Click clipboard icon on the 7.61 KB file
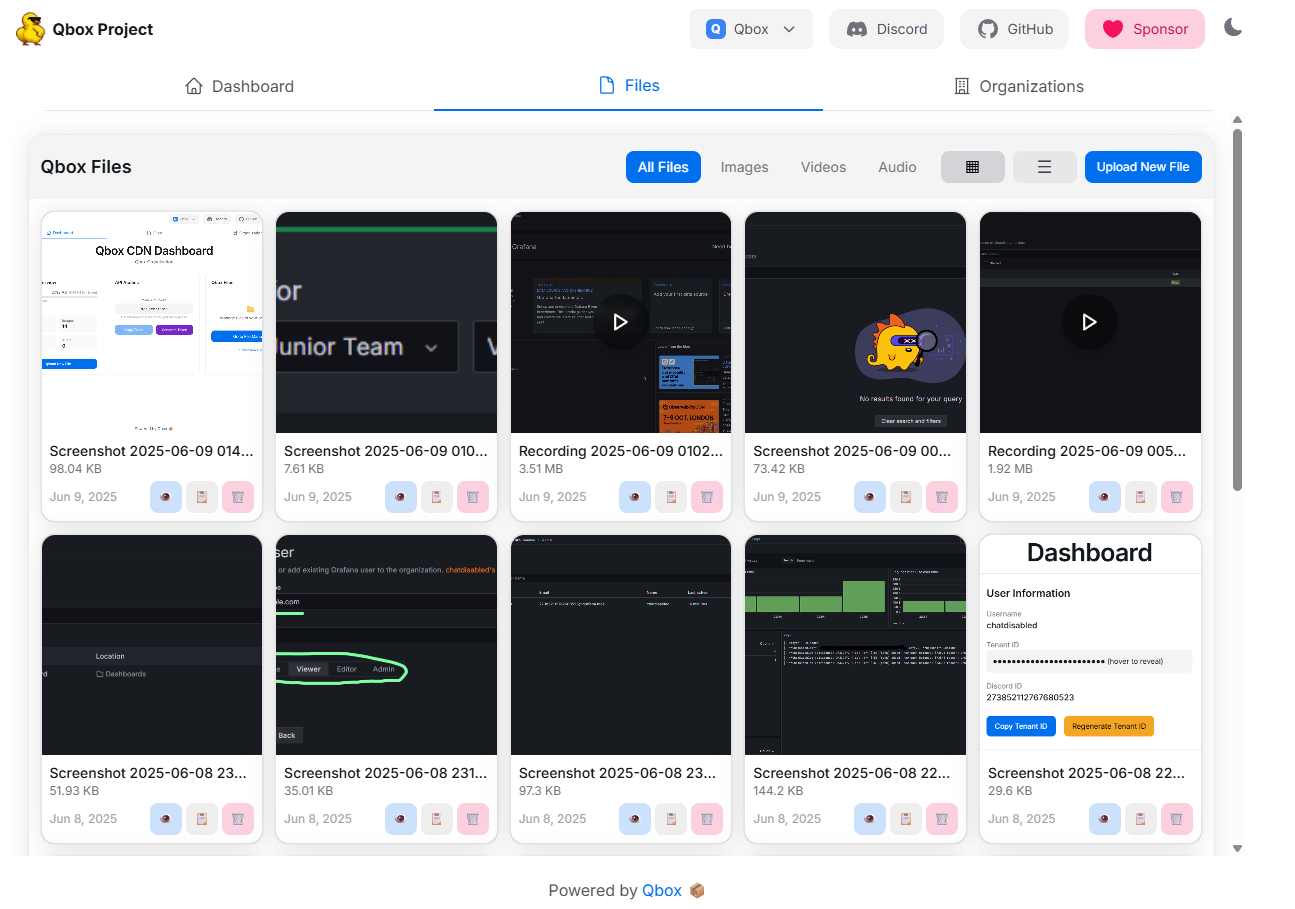 (x=437, y=497)
